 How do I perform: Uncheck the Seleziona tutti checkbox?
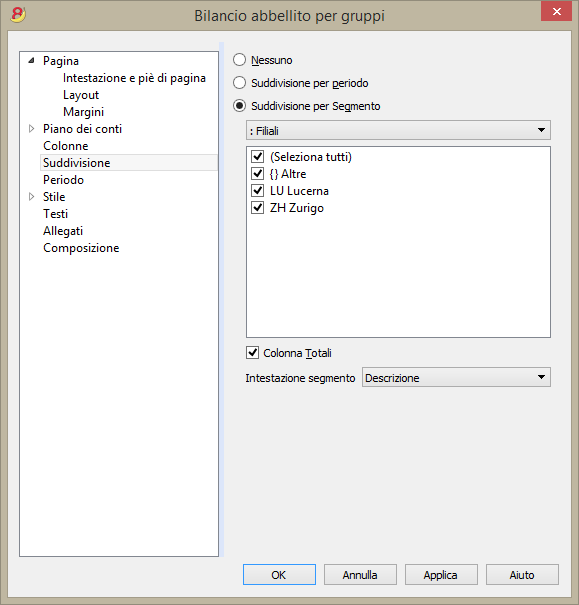tap(257, 157)
